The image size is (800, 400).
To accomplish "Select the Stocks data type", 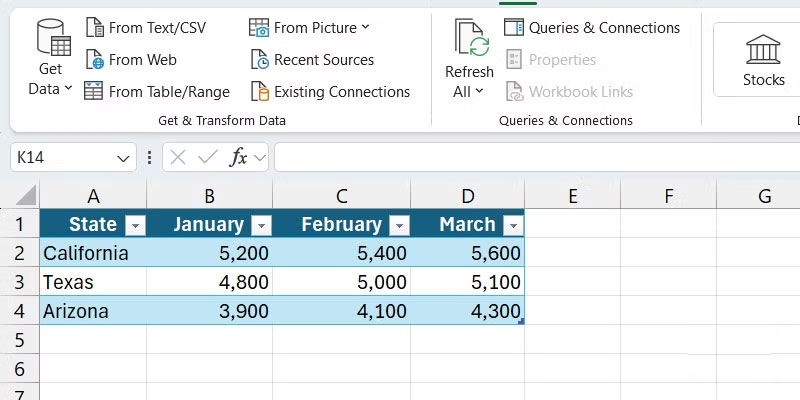I will click(x=763, y=60).
